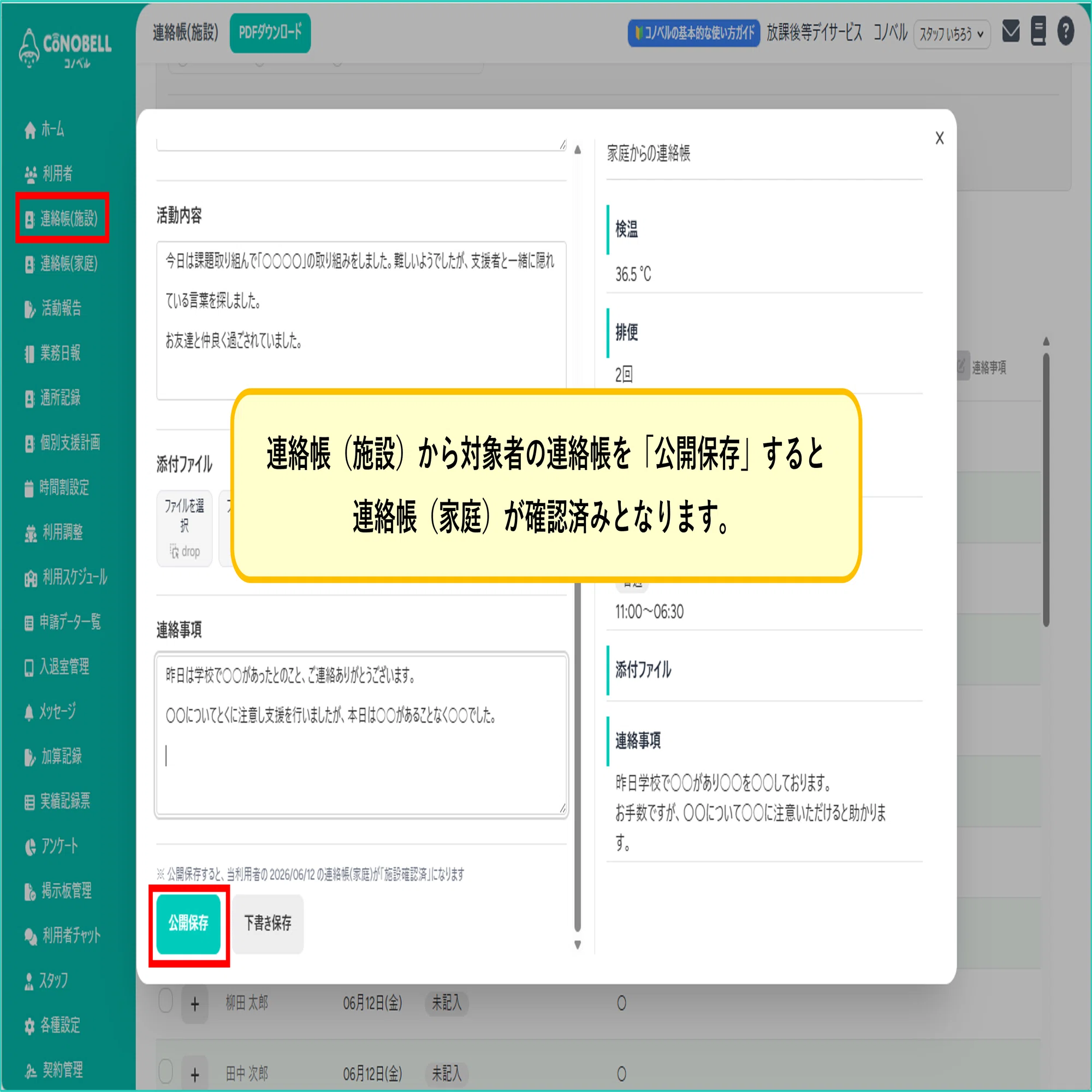The width and height of the screenshot is (1092, 1092).
Task: Click PDFダウンロード button
Action: (x=270, y=33)
